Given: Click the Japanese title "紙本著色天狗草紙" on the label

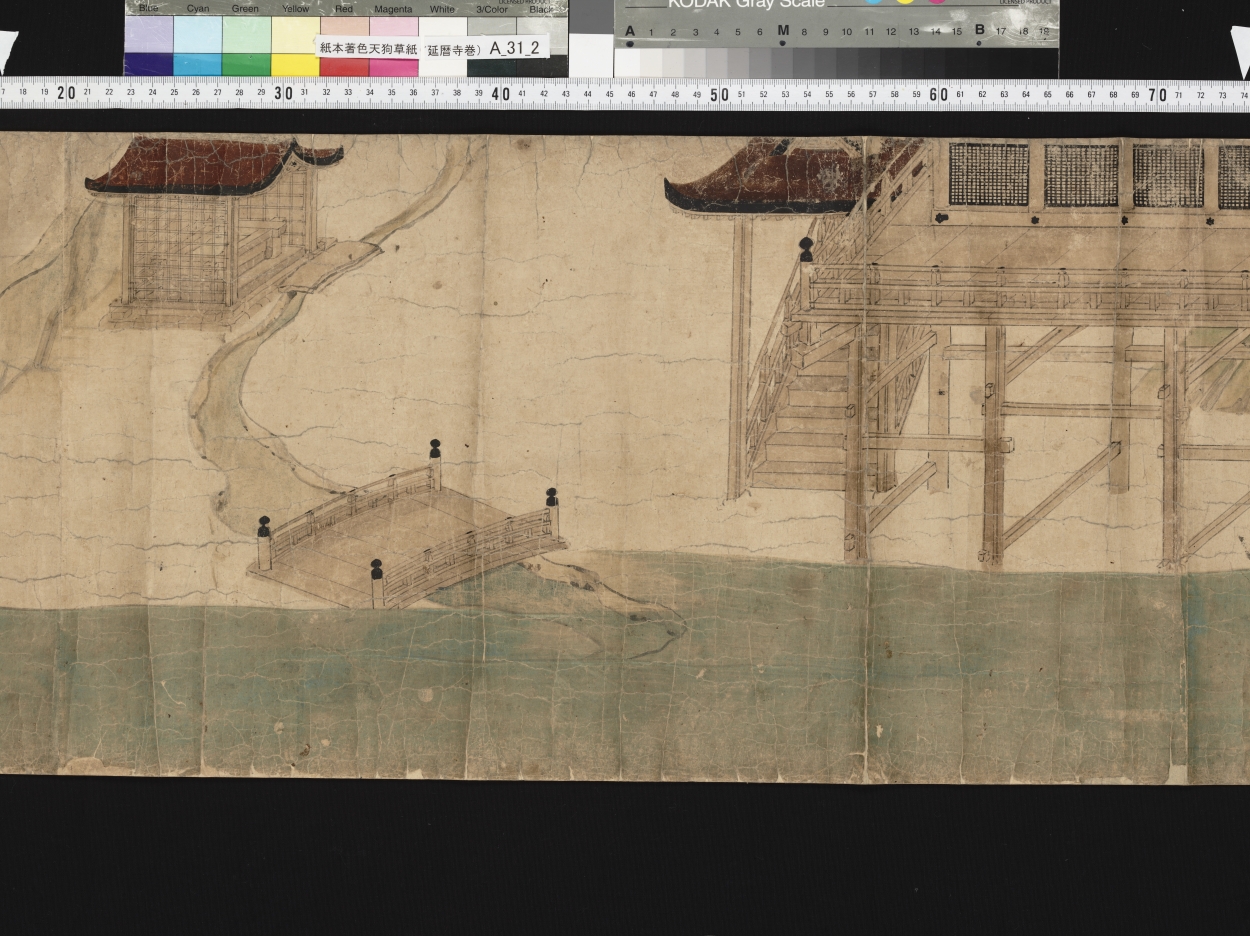Looking at the screenshot, I should pyautogui.click(x=368, y=48).
